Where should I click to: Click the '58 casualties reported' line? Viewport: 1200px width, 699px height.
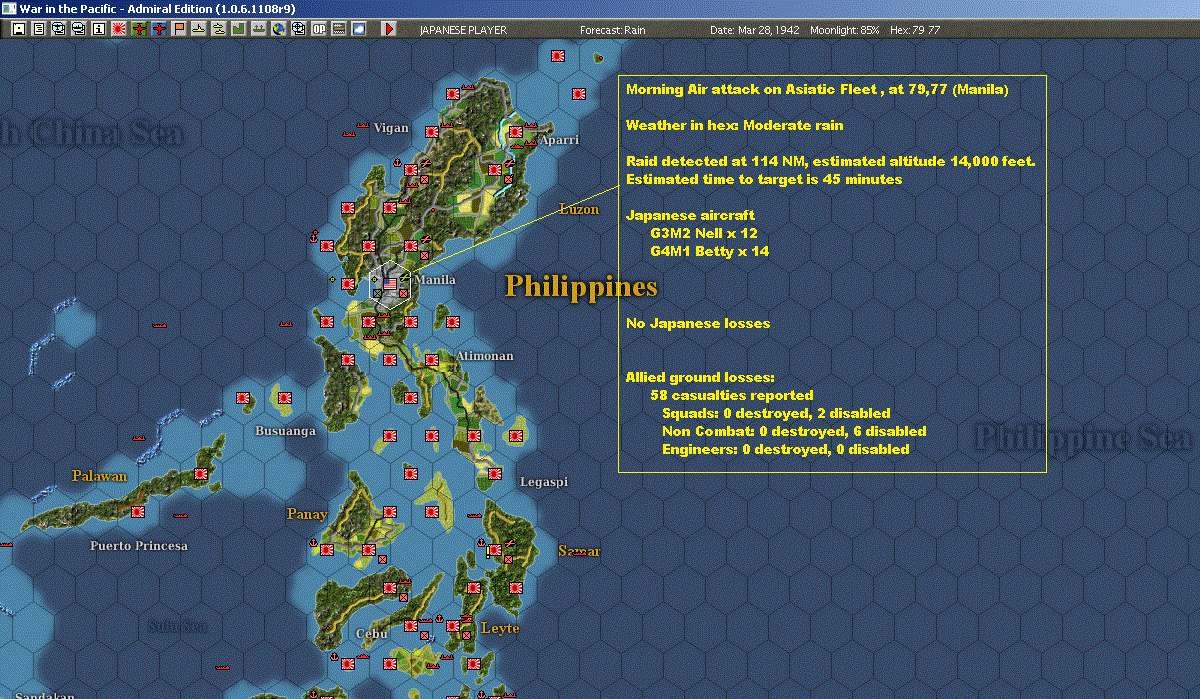(x=732, y=396)
